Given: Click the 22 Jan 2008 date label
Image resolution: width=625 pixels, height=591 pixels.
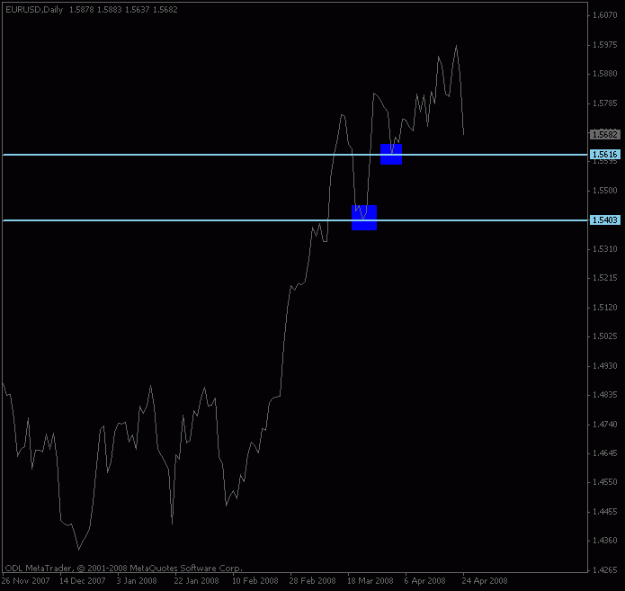Looking at the screenshot, I should tap(196, 581).
